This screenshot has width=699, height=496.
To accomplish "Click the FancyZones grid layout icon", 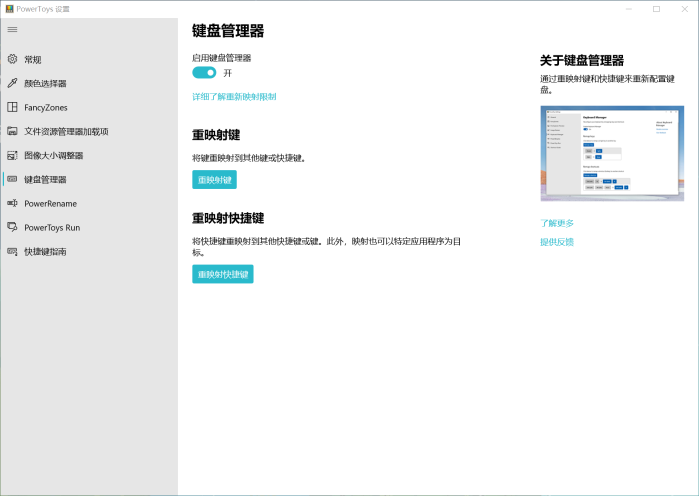I will click(12, 107).
